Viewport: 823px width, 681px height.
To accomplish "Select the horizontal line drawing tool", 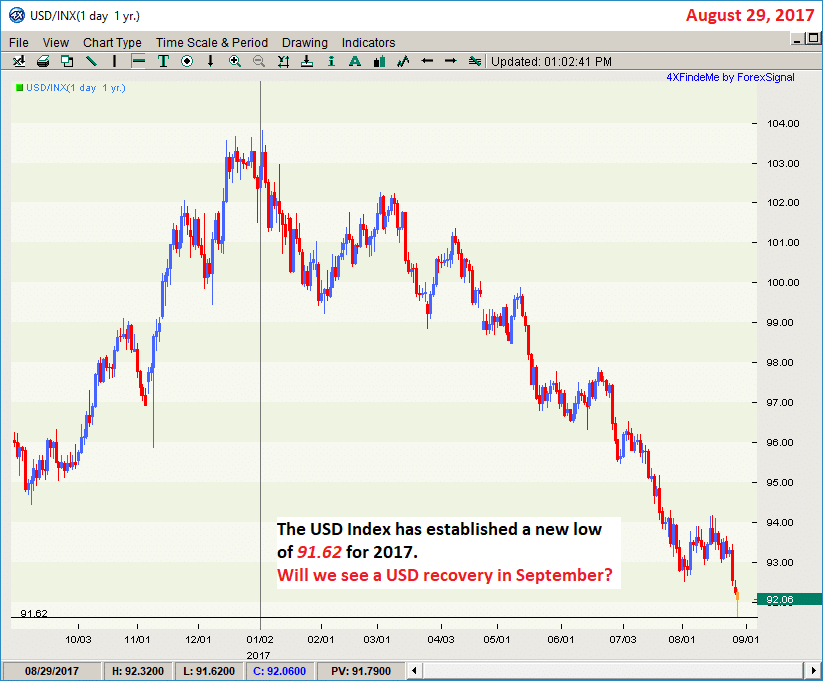I will pyautogui.click(x=139, y=61).
